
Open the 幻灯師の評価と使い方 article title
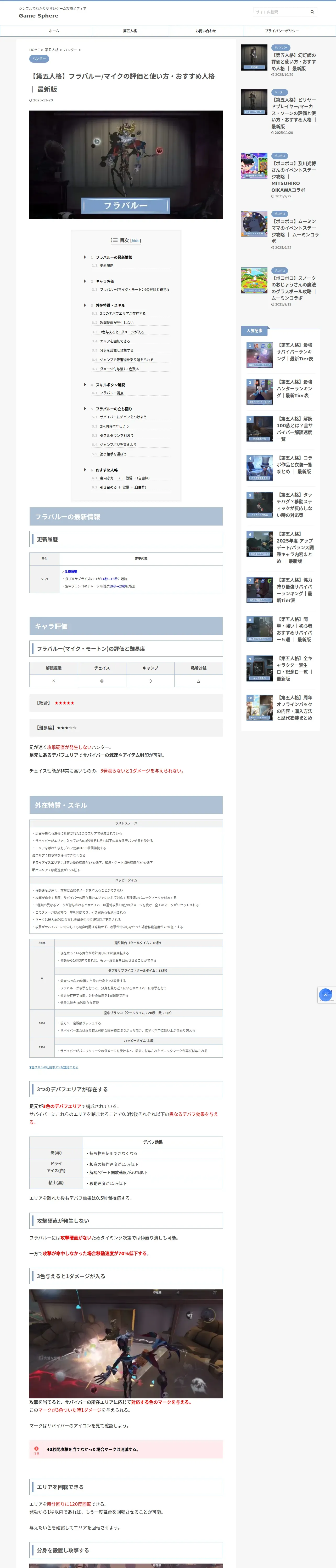click(294, 62)
